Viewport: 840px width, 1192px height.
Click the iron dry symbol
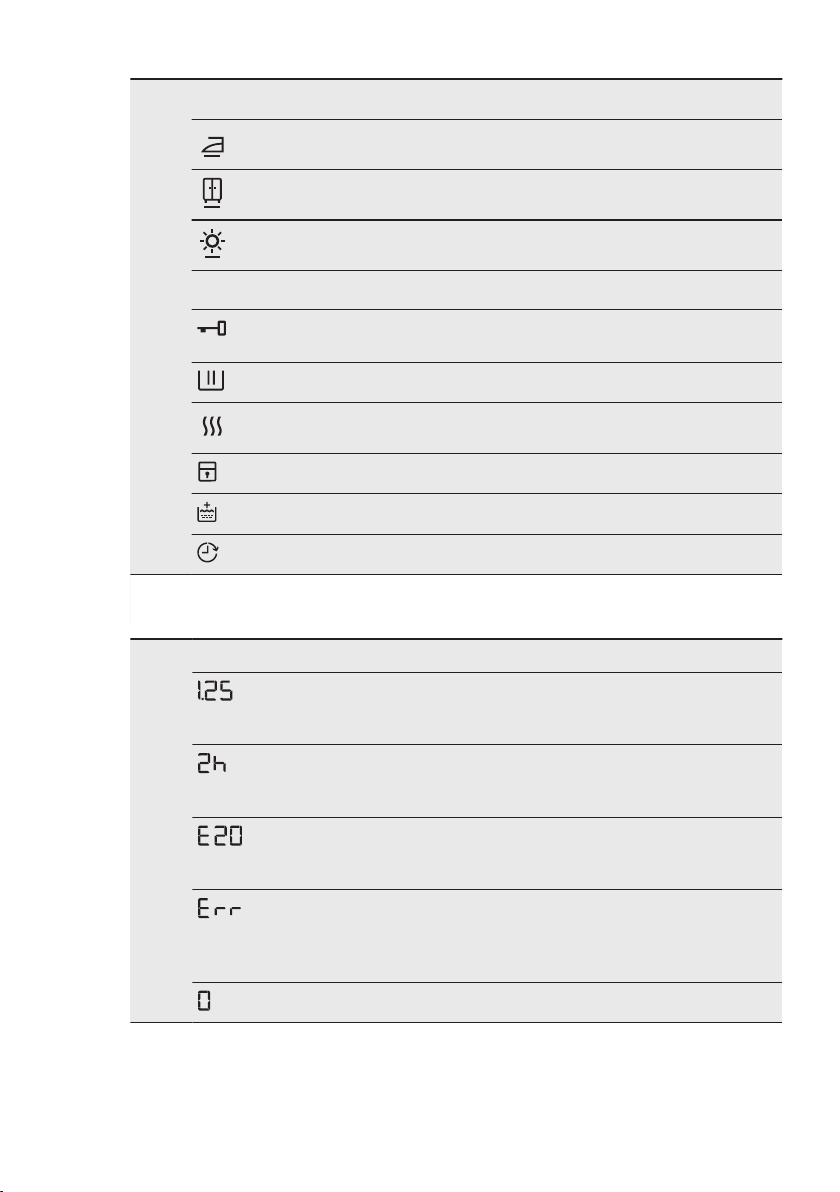[x=212, y=145]
